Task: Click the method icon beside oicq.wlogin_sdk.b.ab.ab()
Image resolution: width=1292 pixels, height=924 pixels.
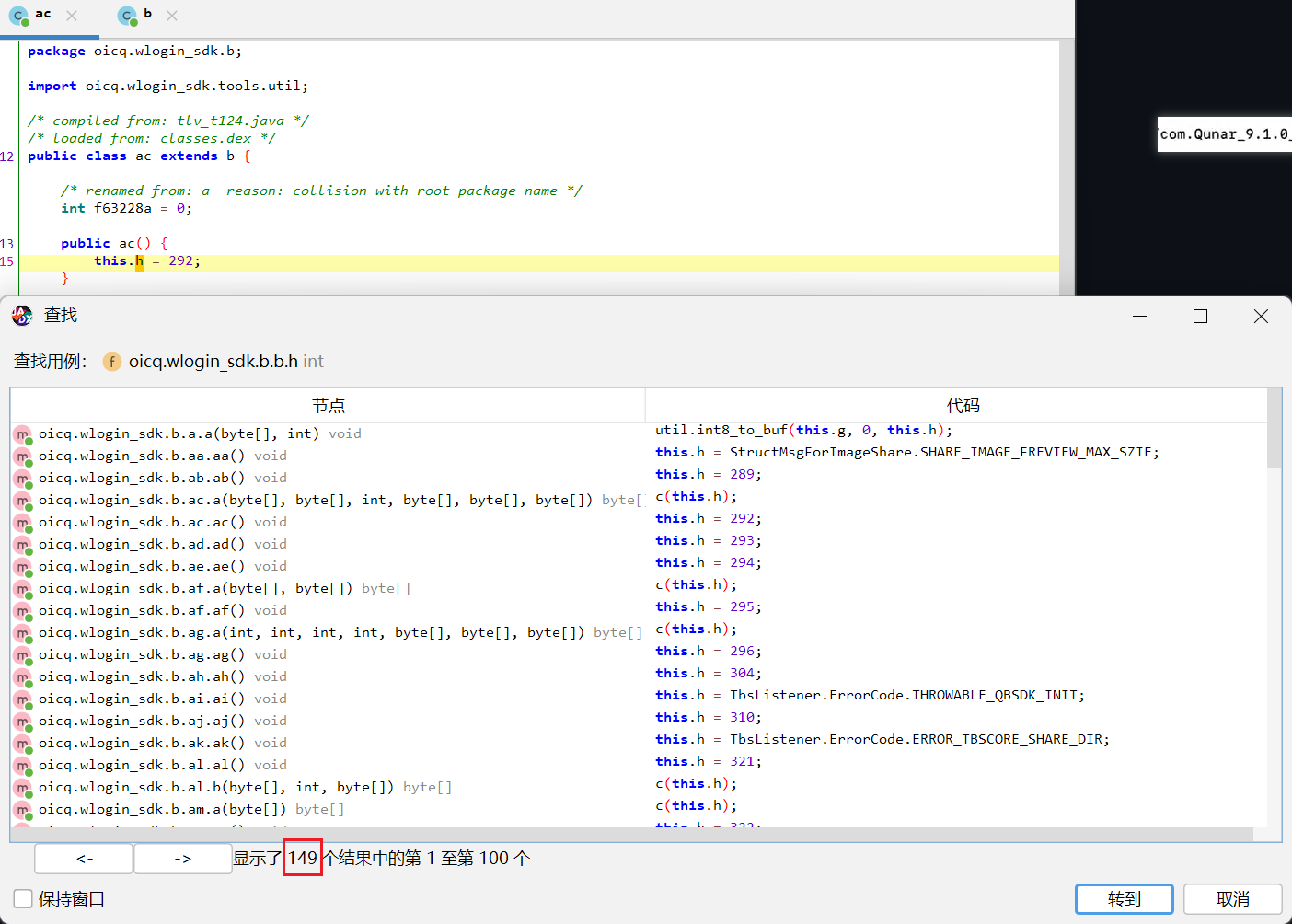Action: coord(22,478)
